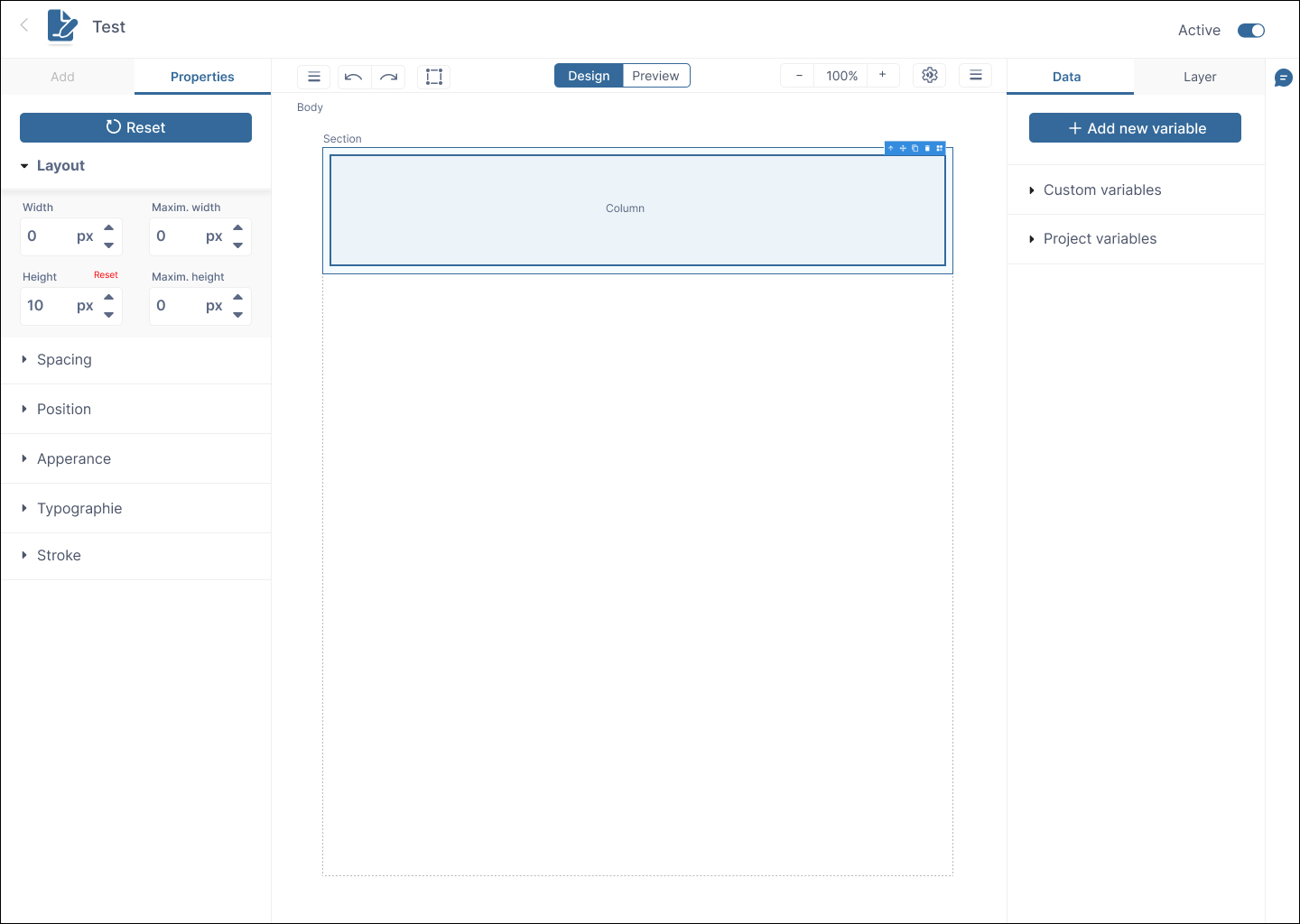Viewport: 1300px width, 924px height.
Task: Open the Layer tab
Action: tap(1200, 77)
